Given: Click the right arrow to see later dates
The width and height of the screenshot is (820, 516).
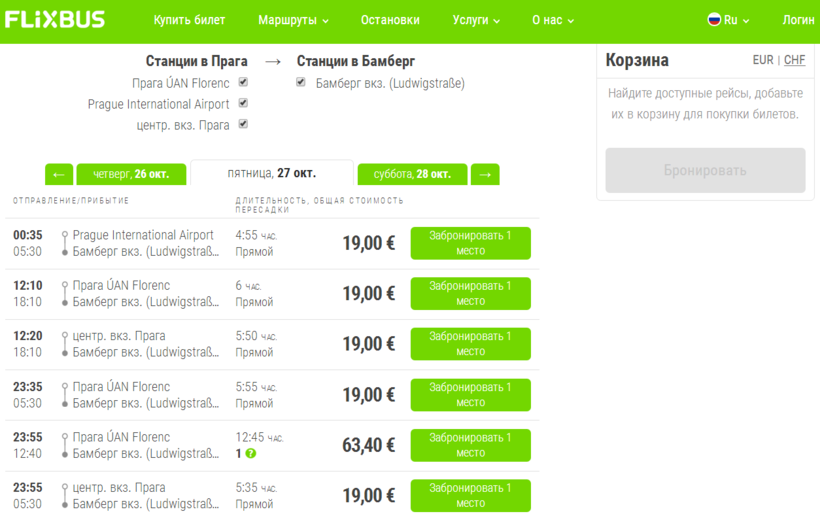Looking at the screenshot, I should pyautogui.click(x=485, y=174).
